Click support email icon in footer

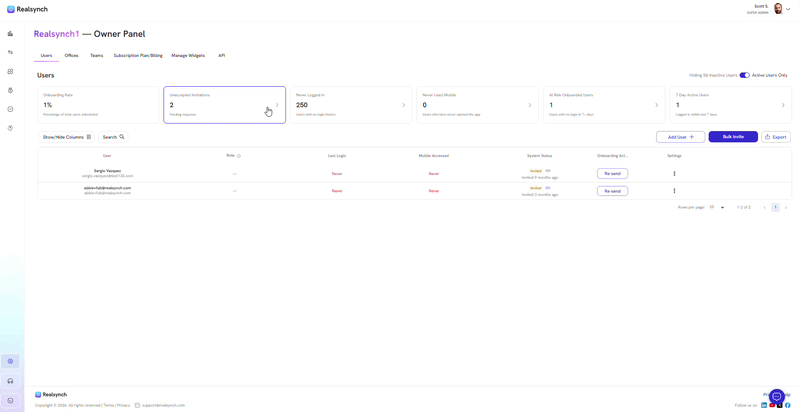click(x=137, y=405)
